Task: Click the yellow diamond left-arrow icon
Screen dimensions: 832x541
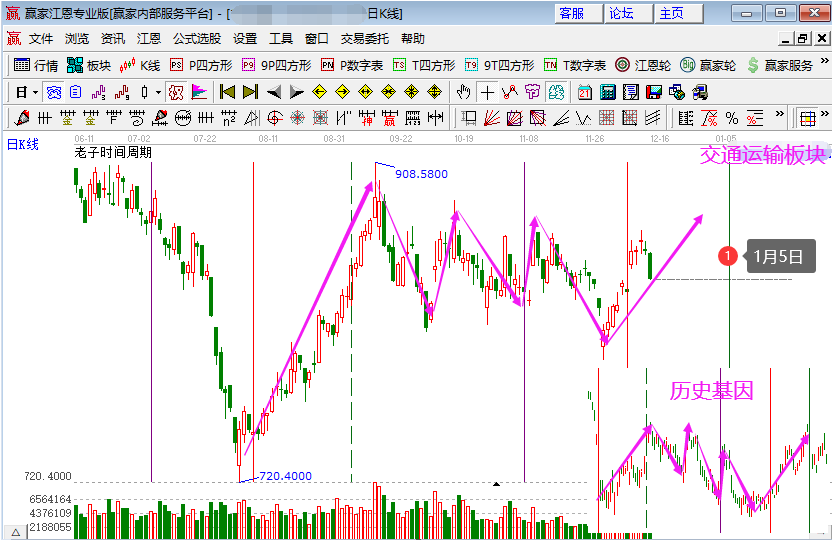Action: [x=319, y=92]
